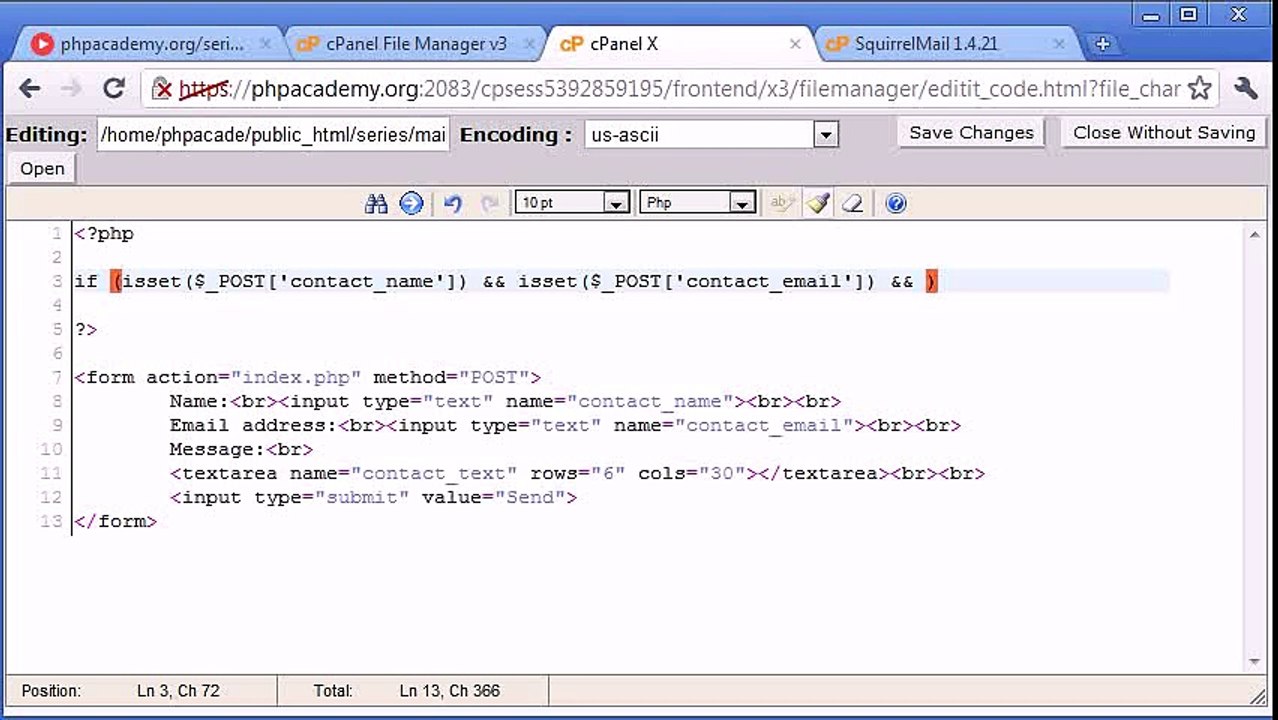Click the Ln 13, Ch 366 total status
This screenshot has height=720, width=1278.
point(449,690)
